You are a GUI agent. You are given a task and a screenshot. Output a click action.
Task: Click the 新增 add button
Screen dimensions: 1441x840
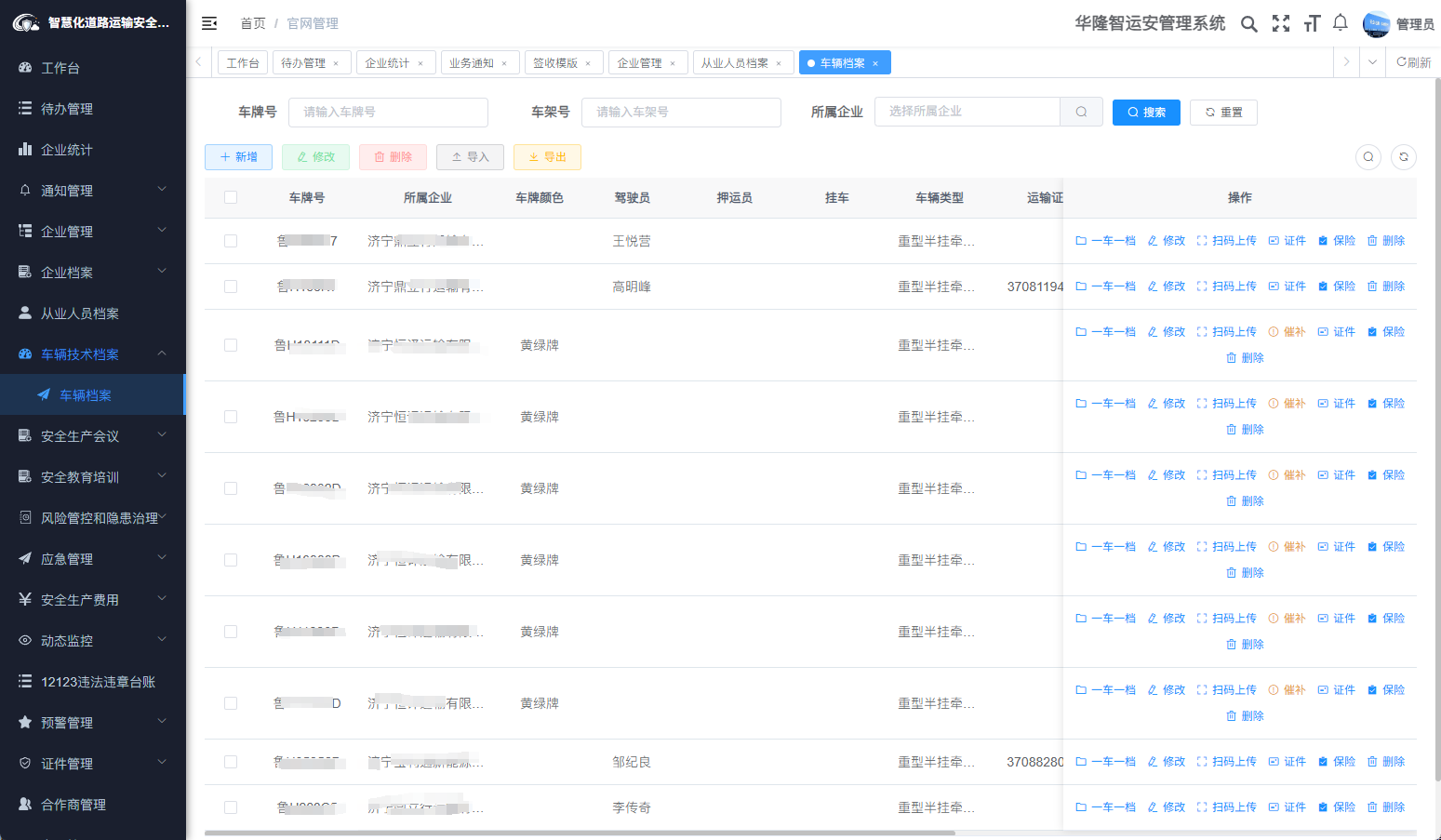click(238, 157)
